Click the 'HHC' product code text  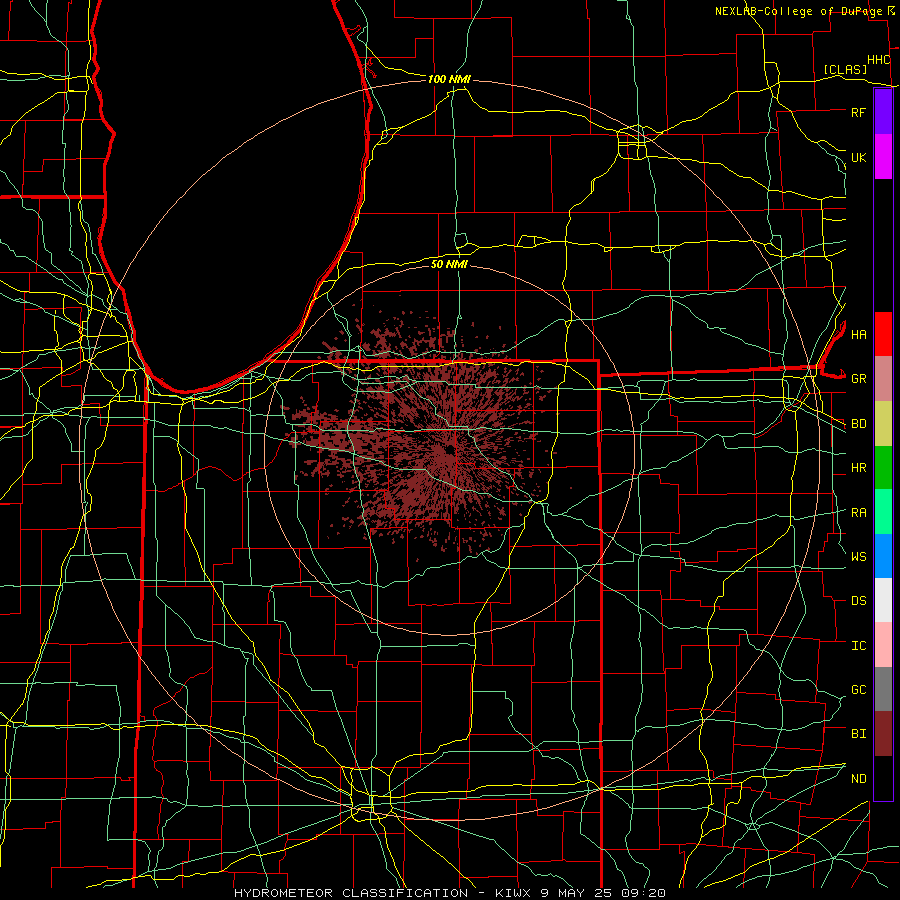[x=878, y=60]
